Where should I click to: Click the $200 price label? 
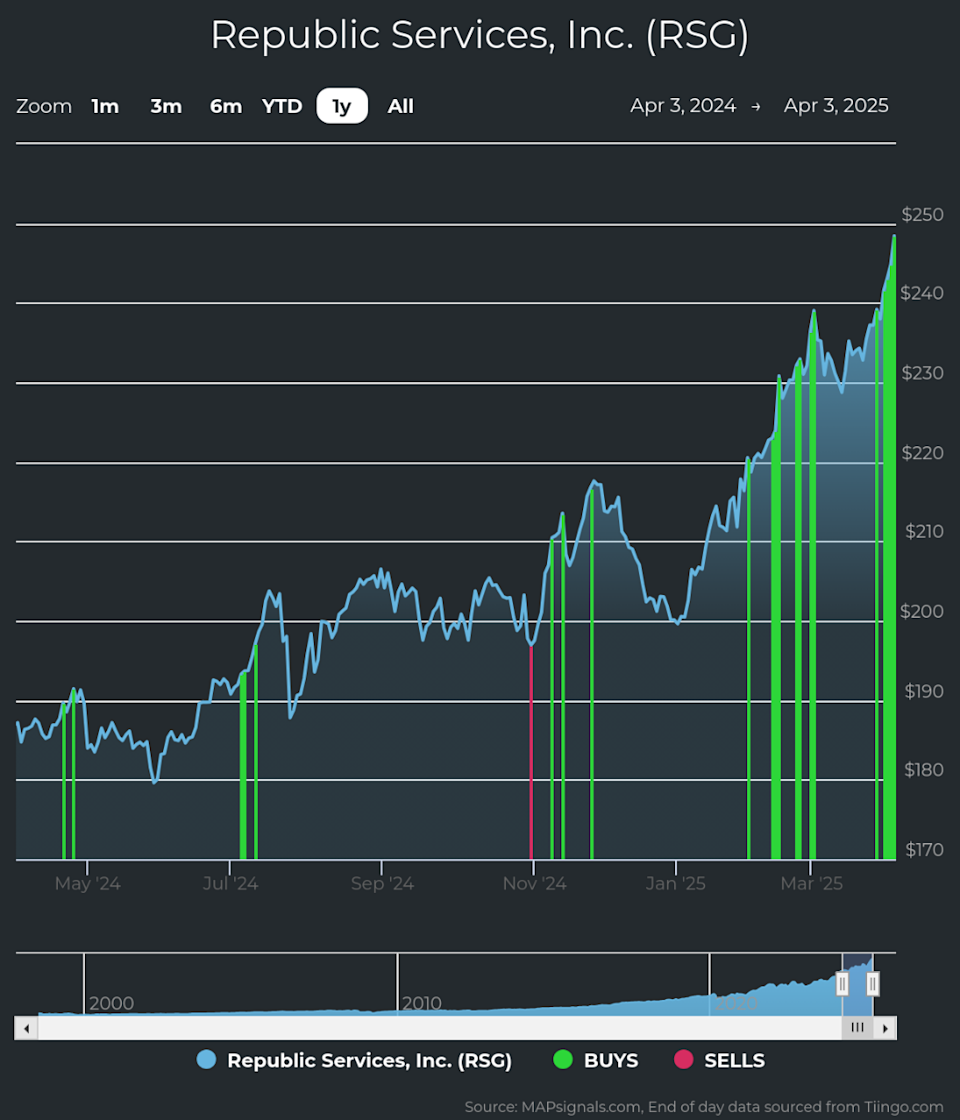[921, 611]
